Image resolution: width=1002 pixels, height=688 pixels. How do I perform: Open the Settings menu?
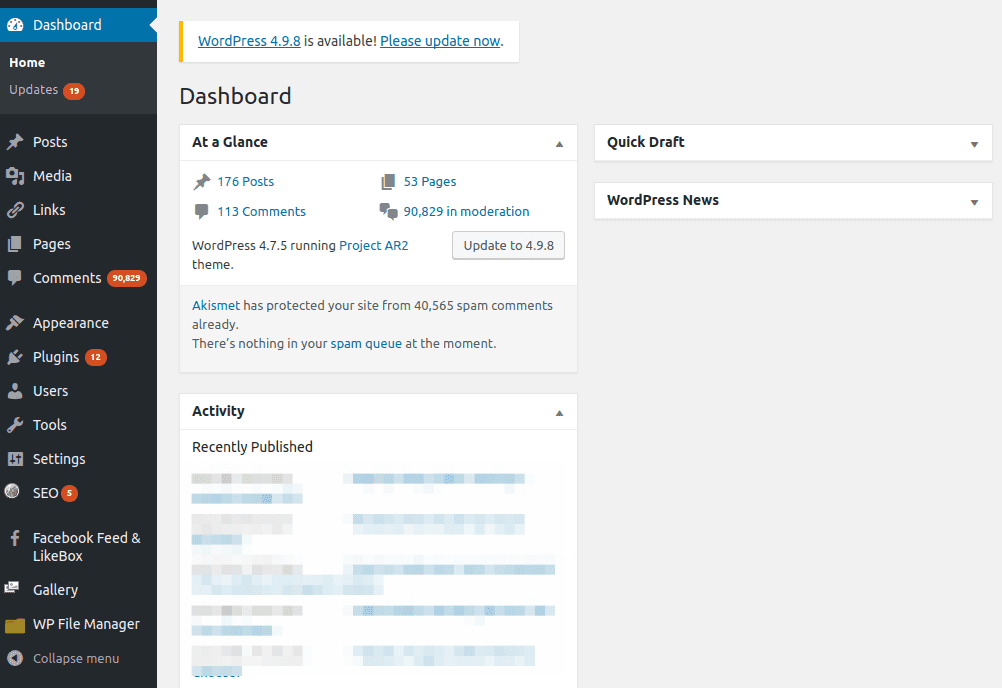click(x=59, y=459)
